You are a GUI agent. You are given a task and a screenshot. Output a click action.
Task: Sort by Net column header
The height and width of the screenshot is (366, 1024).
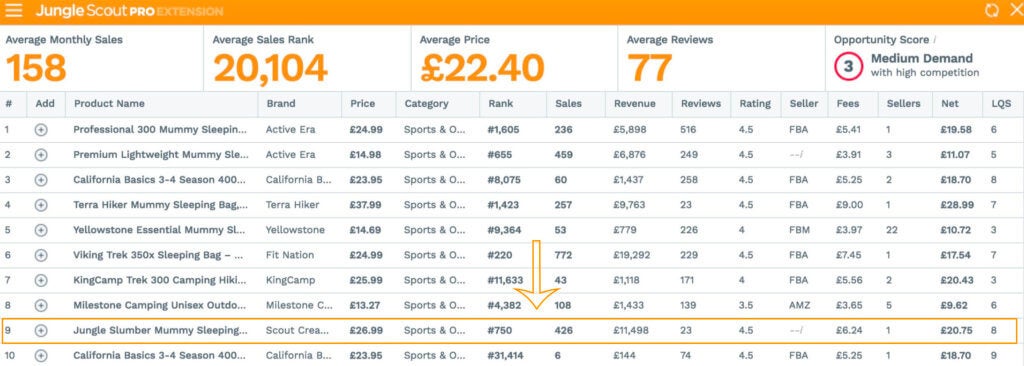[950, 103]
